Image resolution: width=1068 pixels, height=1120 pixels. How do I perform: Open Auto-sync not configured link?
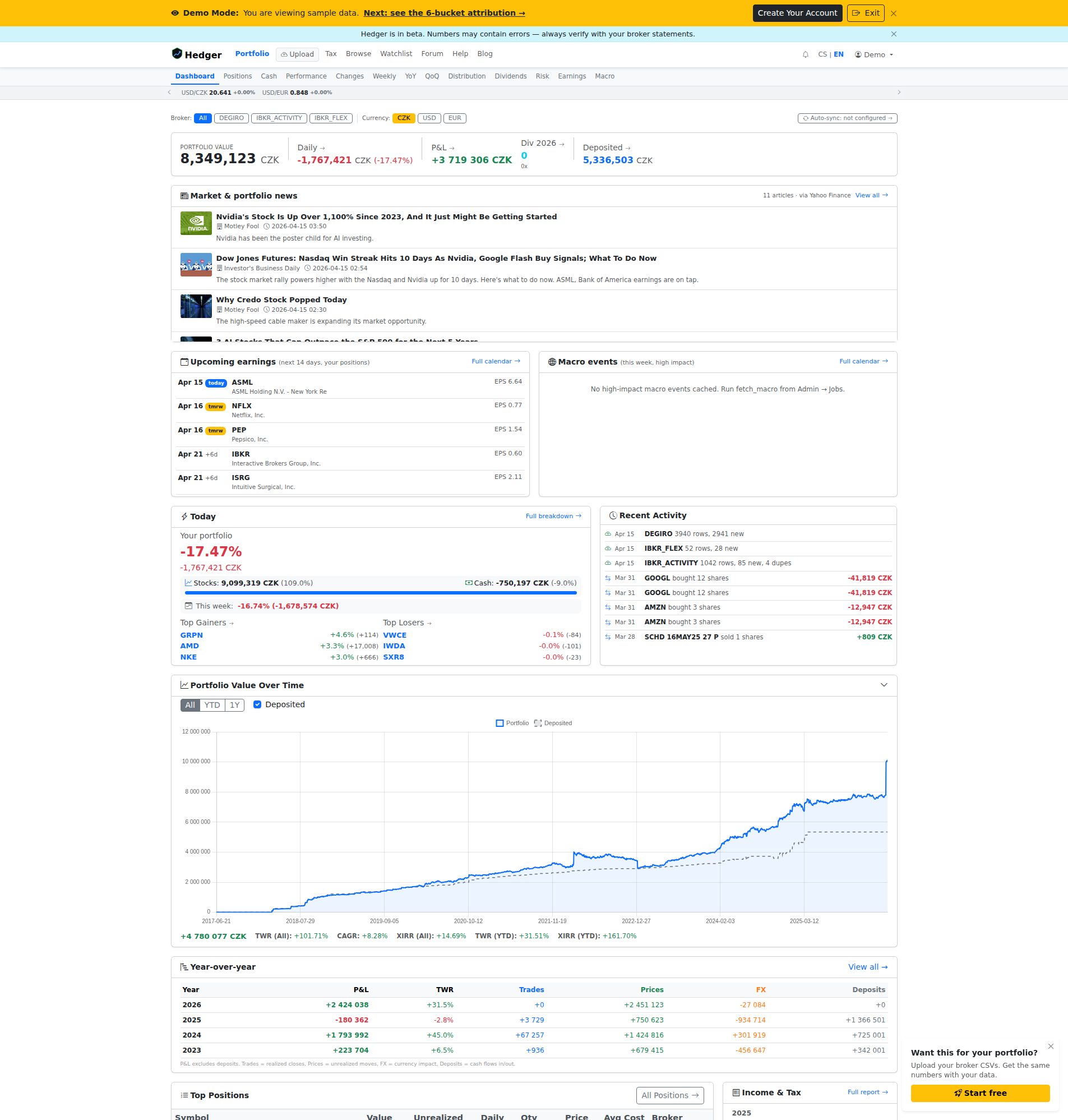pos(847,118)
